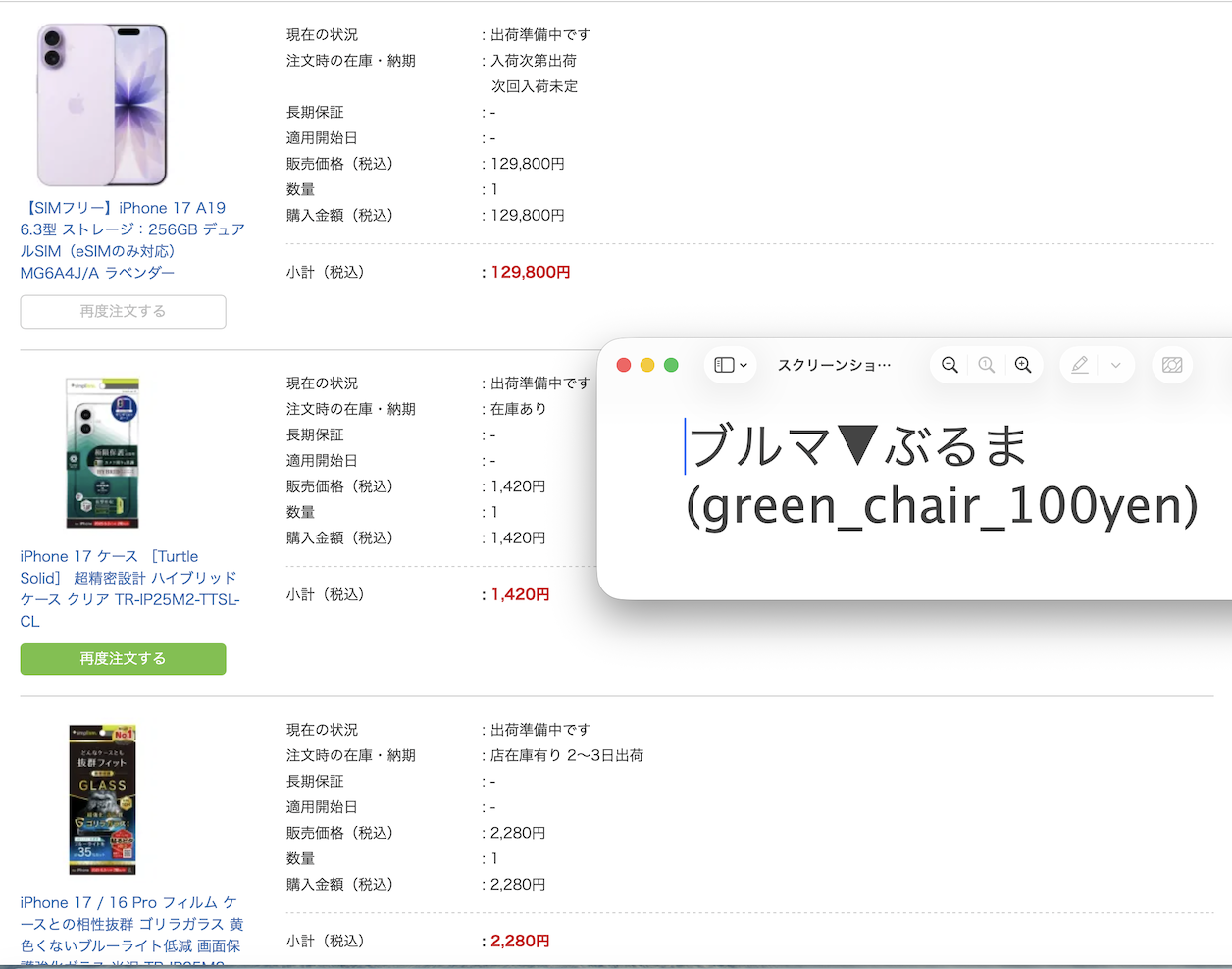Click the Preview window title スクリーンショ…
This screenshot has width=1232, height=969.
click(x=834, y=365)
